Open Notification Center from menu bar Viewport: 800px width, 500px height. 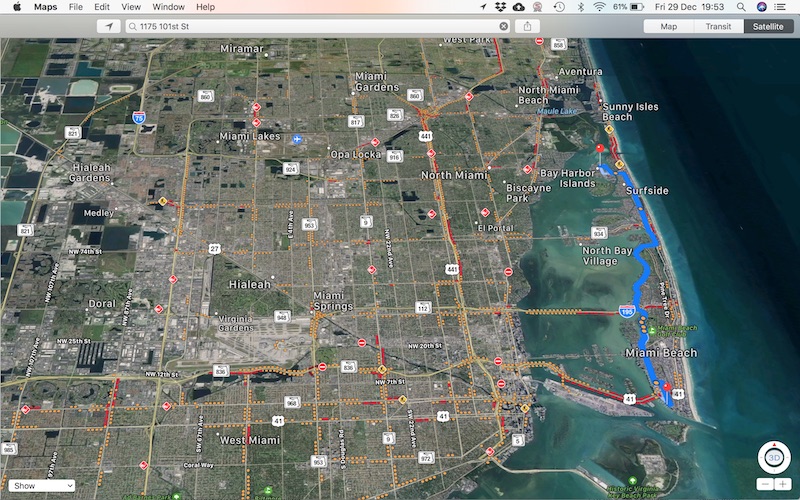(783, 7)
